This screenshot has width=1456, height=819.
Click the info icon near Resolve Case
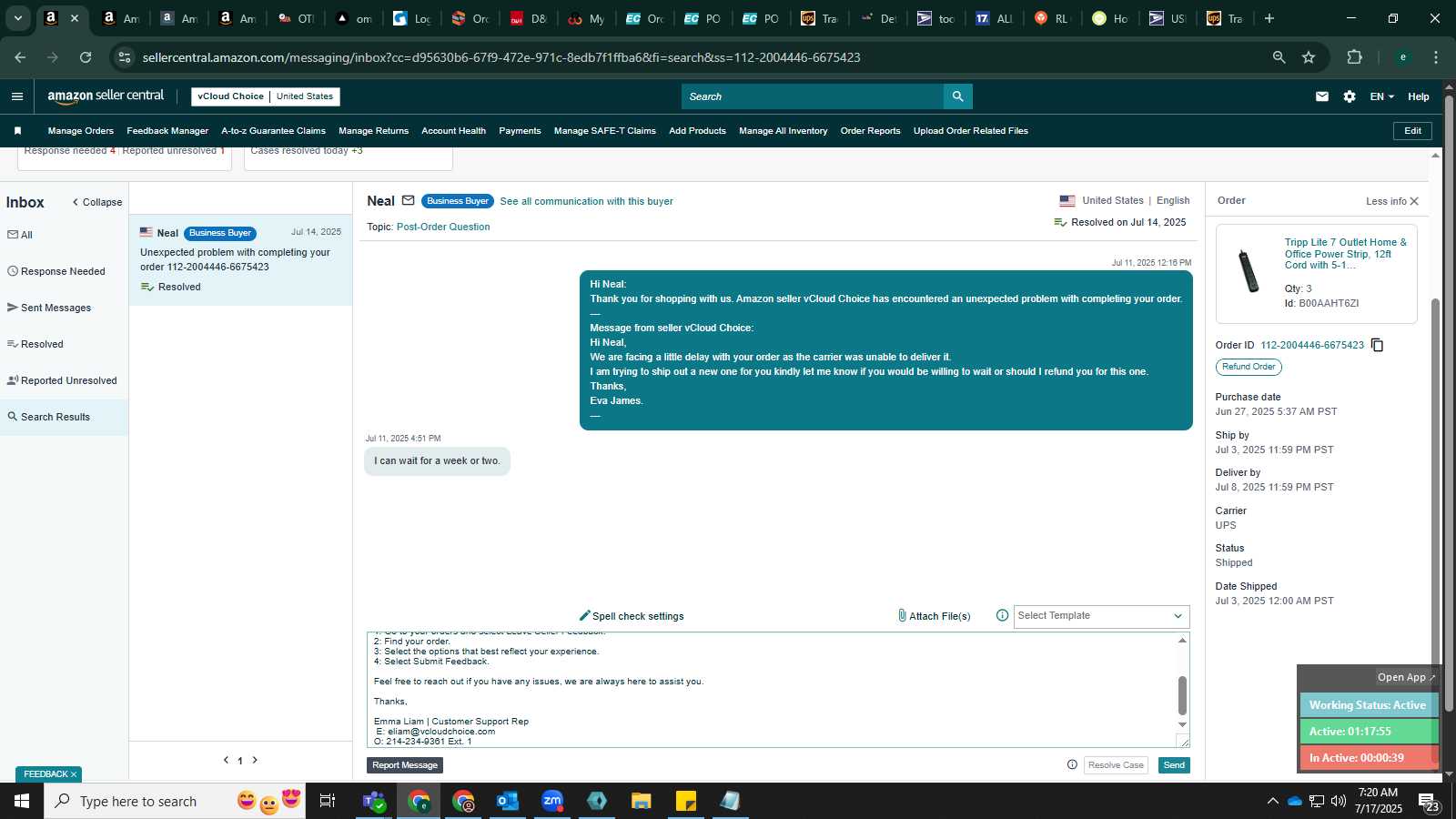tap(1071, 765)
